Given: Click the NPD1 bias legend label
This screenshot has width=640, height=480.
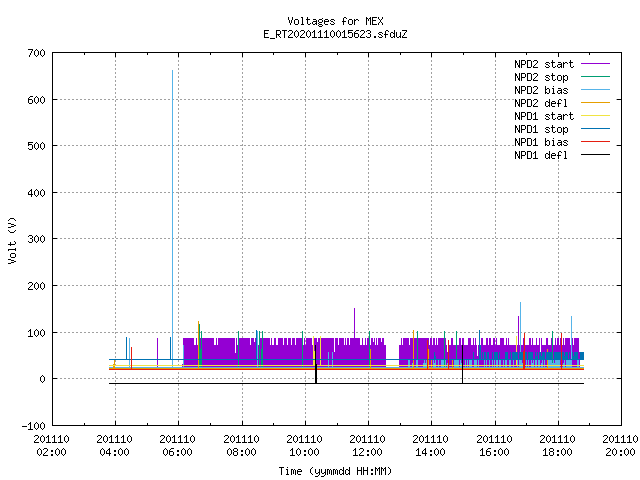Looking at the screenshot, I should pyautogui.click(x=541, y=142).
